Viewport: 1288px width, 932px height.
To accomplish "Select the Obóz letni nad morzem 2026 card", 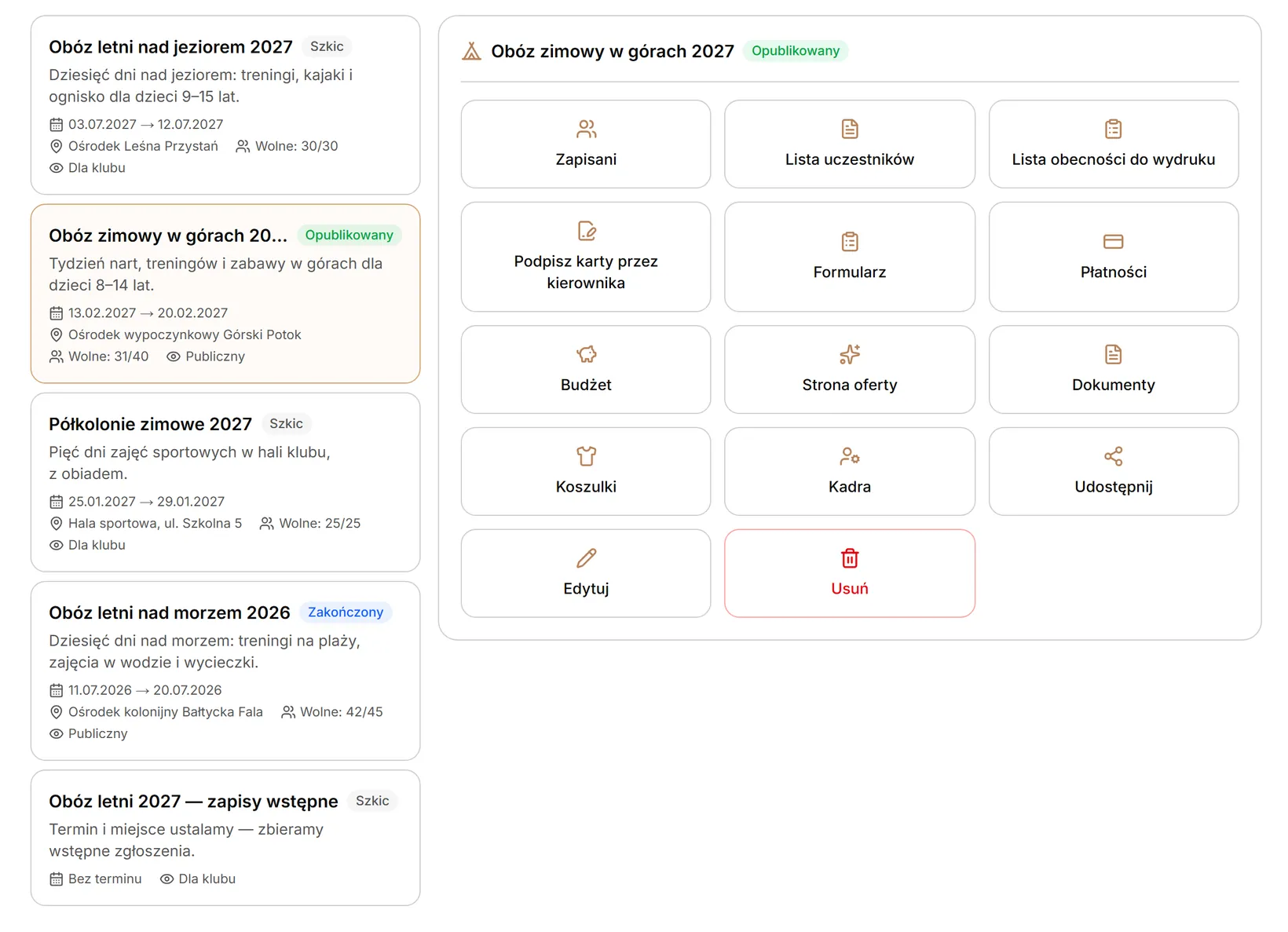I will click(225, 671).
